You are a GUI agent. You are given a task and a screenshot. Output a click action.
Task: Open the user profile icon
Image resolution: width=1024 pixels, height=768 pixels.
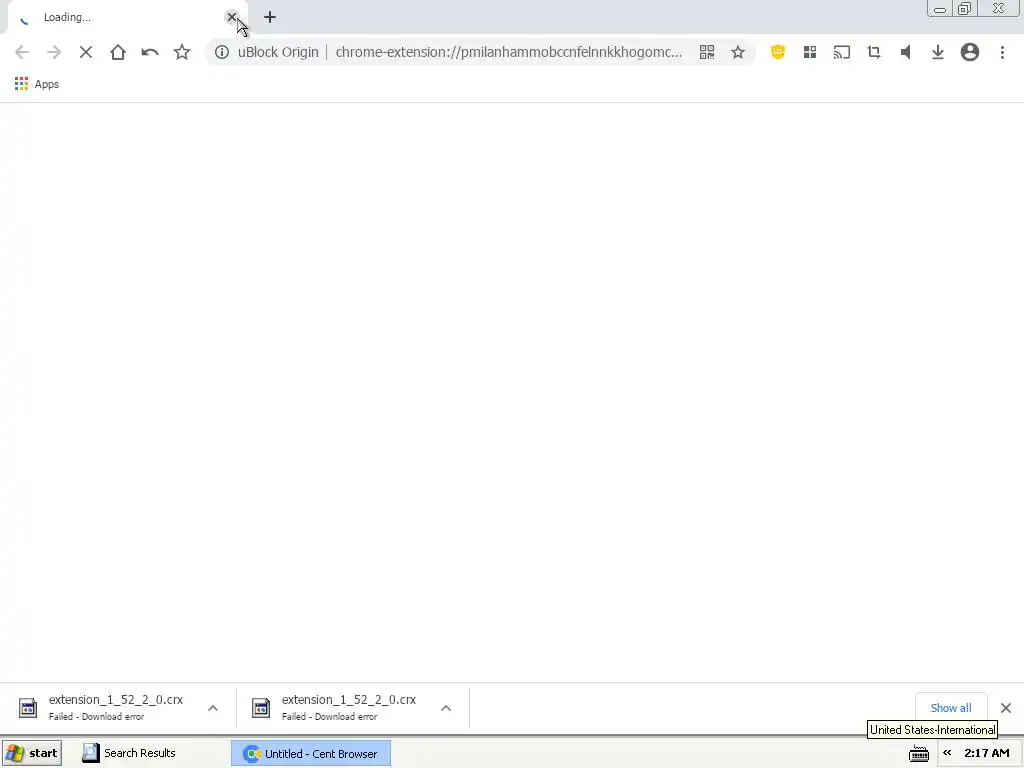[x=970, y=52]
